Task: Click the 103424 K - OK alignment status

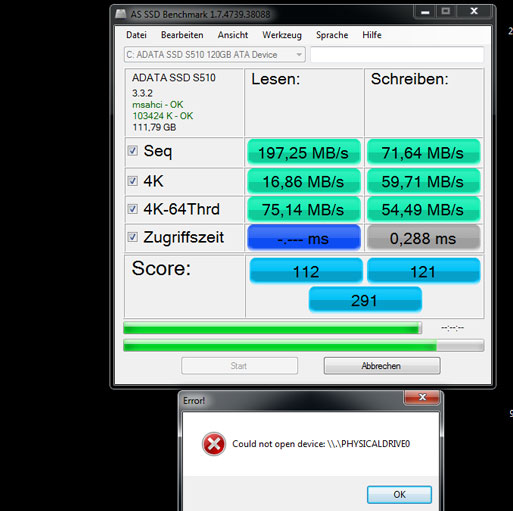Action: pos(163,116)
